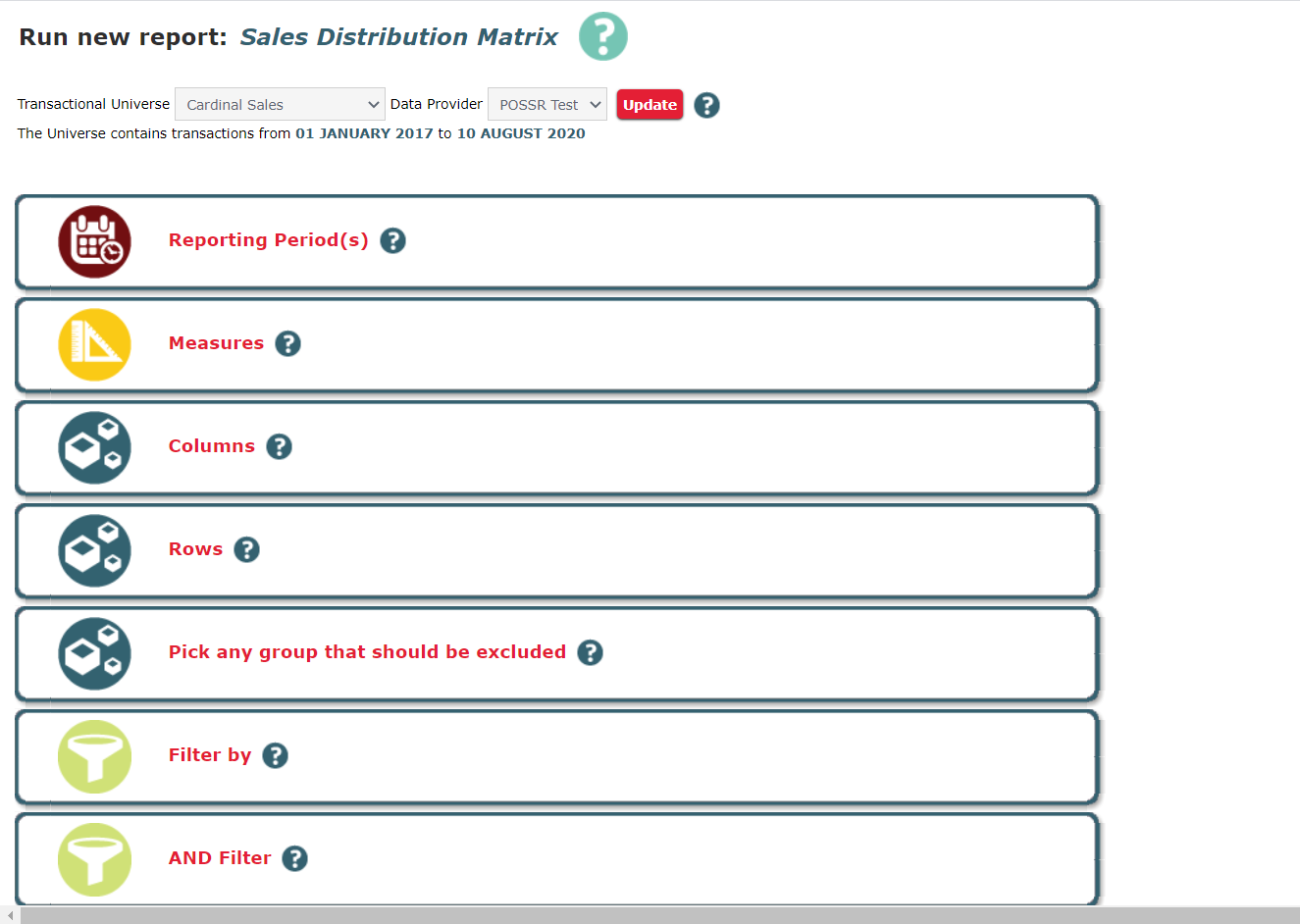Expand the Rows section
This screenshot has width=1300, height=924.
click(195, 549)
